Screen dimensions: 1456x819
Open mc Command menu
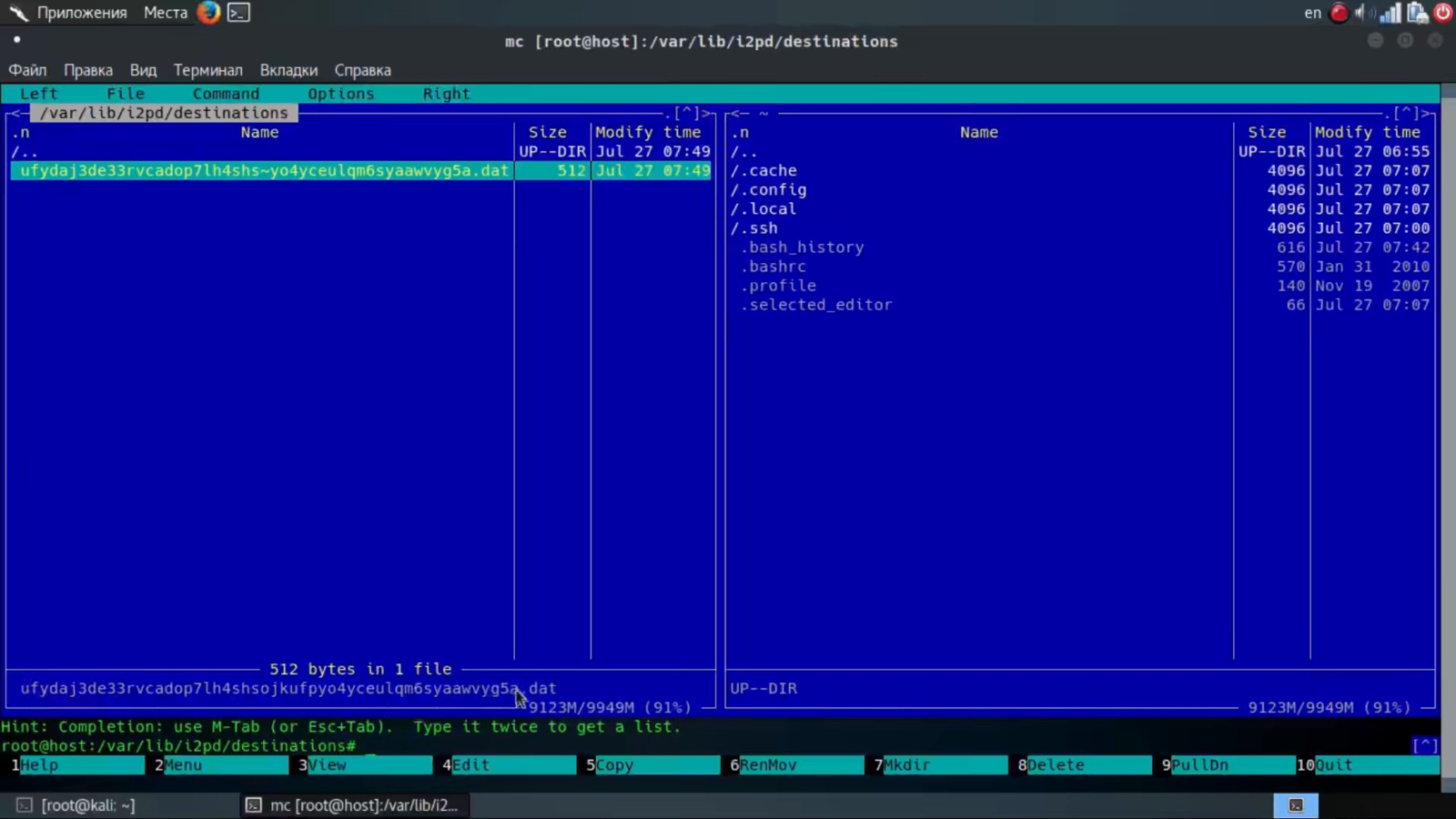click(x=226, y=94)
